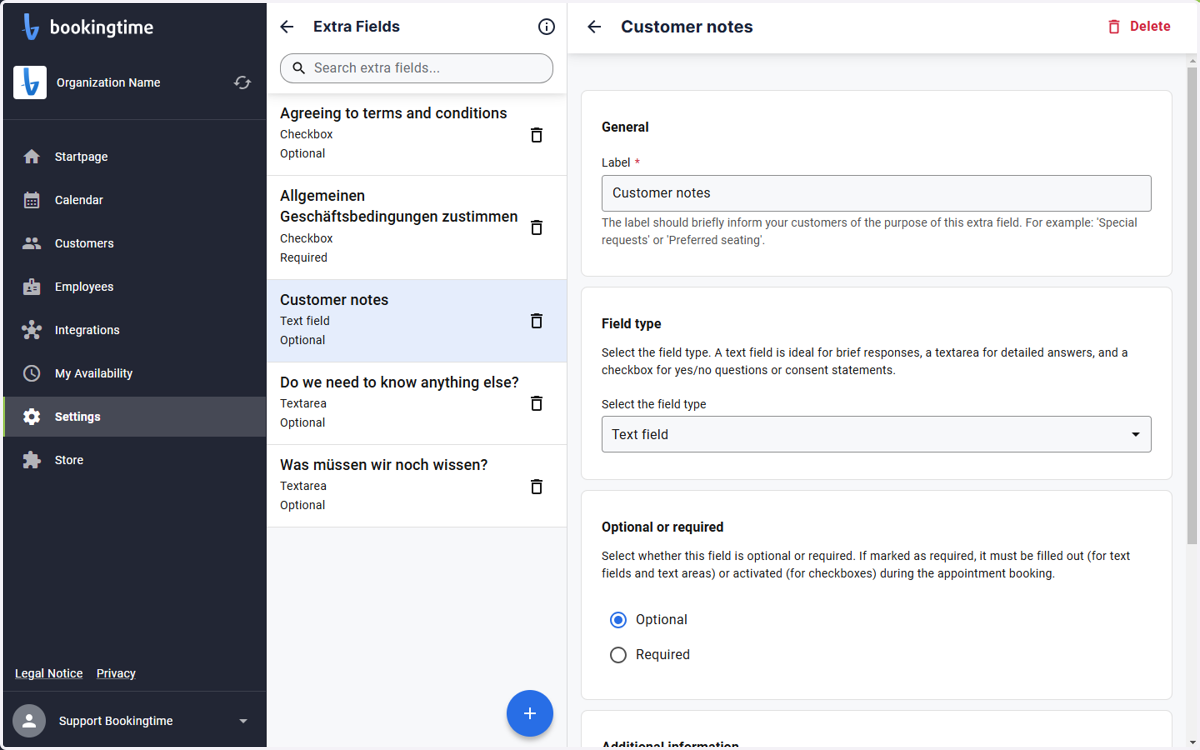Screen dimensions: 1200x750
Task: Add a new extra field with plus button
Action: (530, 713)
